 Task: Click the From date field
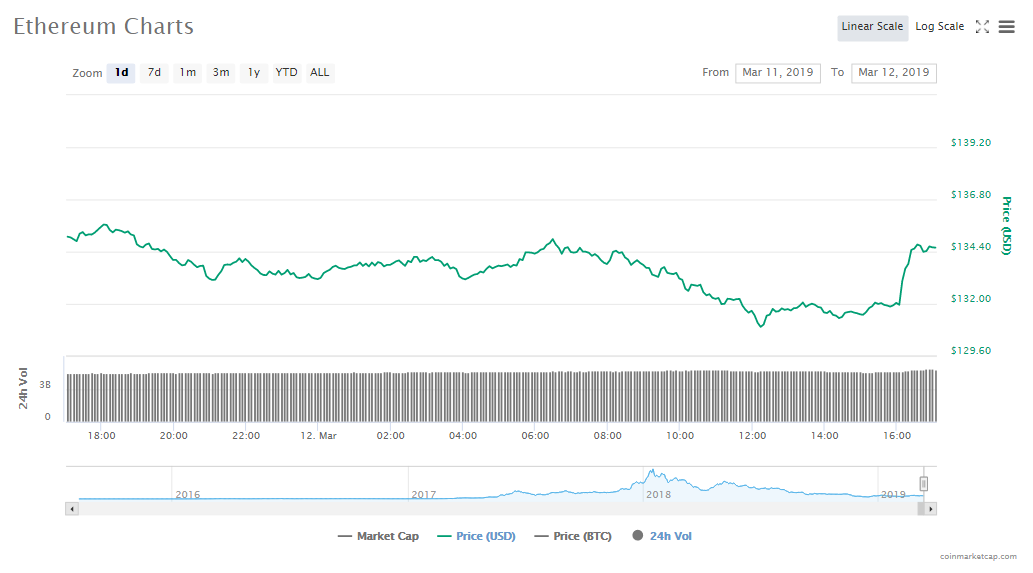(x=778, y=73)
